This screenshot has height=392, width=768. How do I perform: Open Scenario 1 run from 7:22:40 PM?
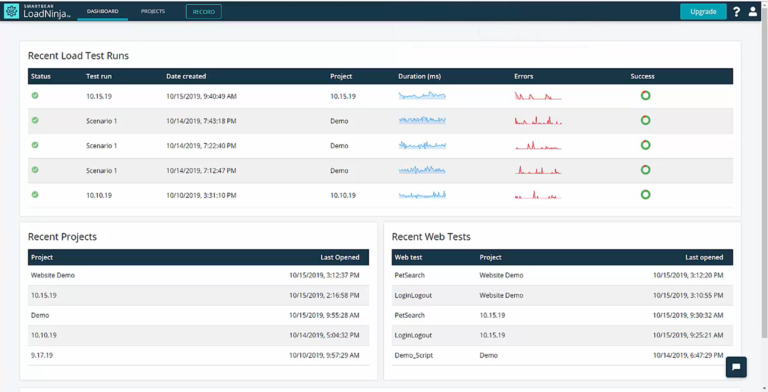click(x=101, y=146)
